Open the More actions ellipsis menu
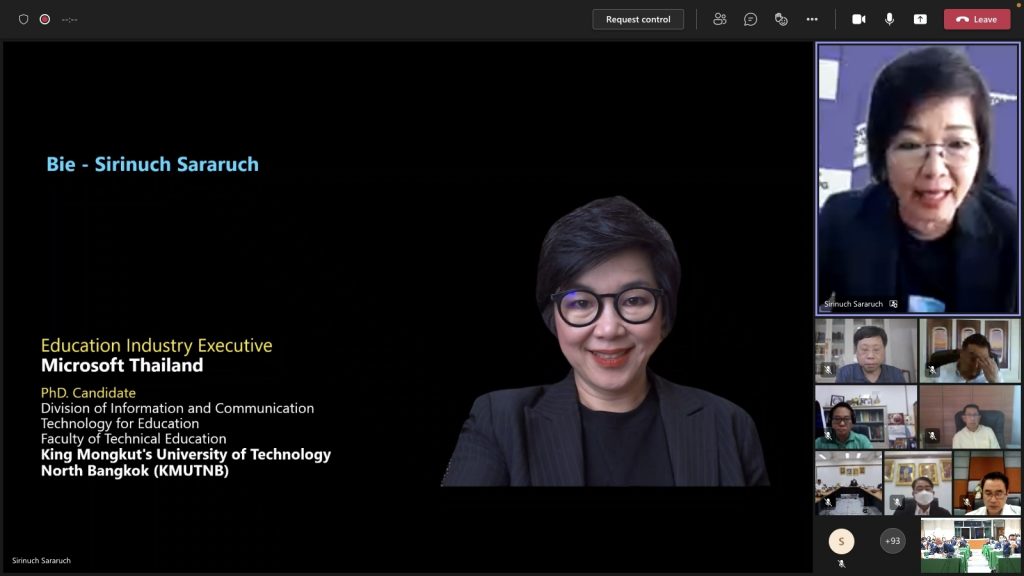Viewport: 1024px width, 576px height. (x=812, y=19)
